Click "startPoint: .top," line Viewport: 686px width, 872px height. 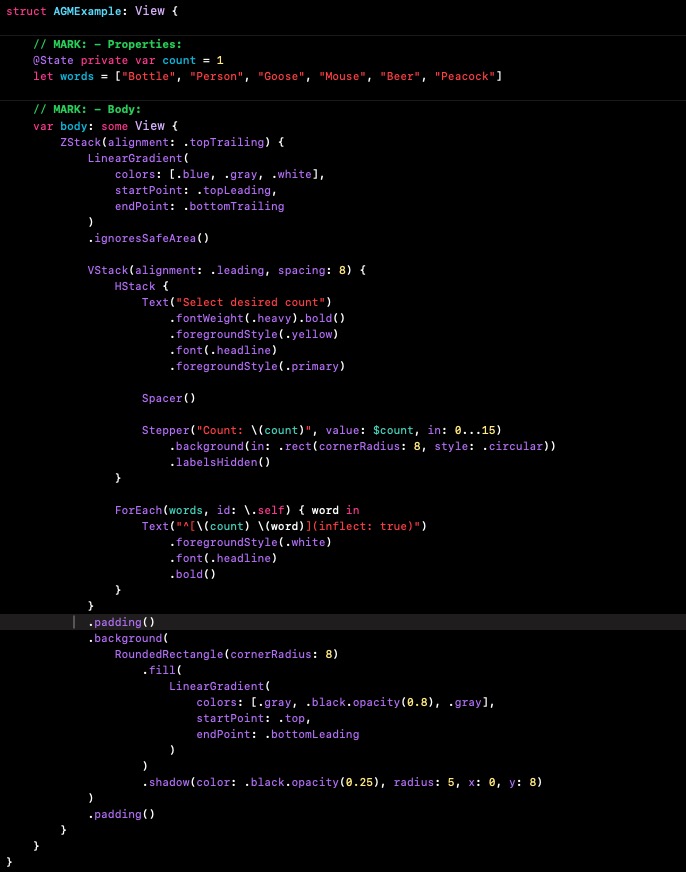253,719
